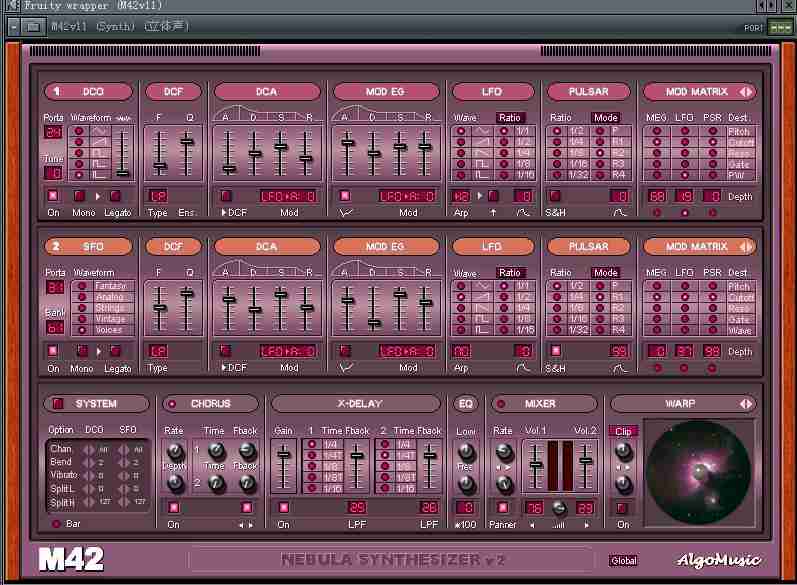This screenshot has width=797, height=585.
Task: Toggle DCO Legato switch
Action: [x=116, y=196]
